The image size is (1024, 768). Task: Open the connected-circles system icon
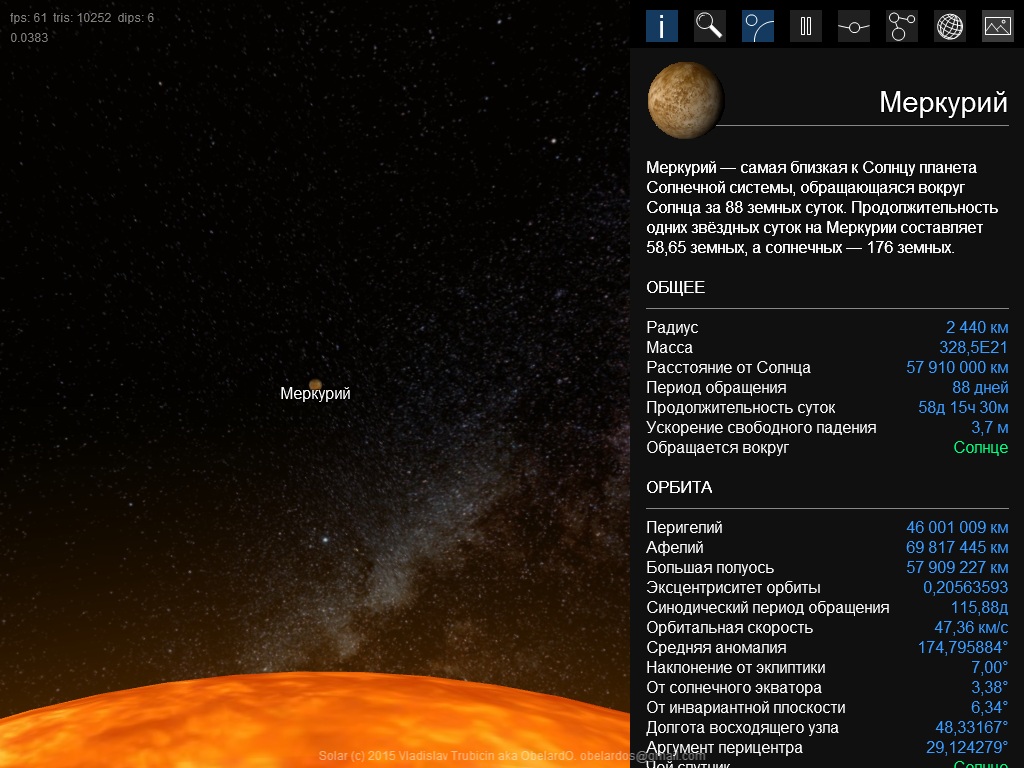pyautogui.click(x=902, y=26)
